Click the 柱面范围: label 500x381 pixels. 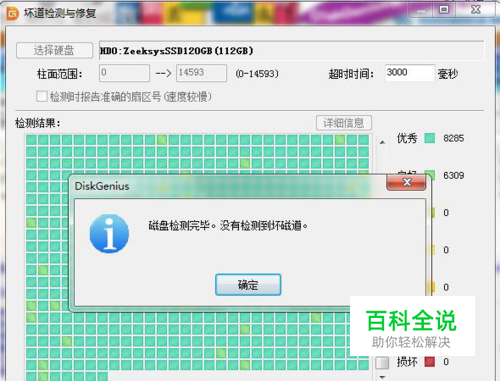(x=60, y=74)
